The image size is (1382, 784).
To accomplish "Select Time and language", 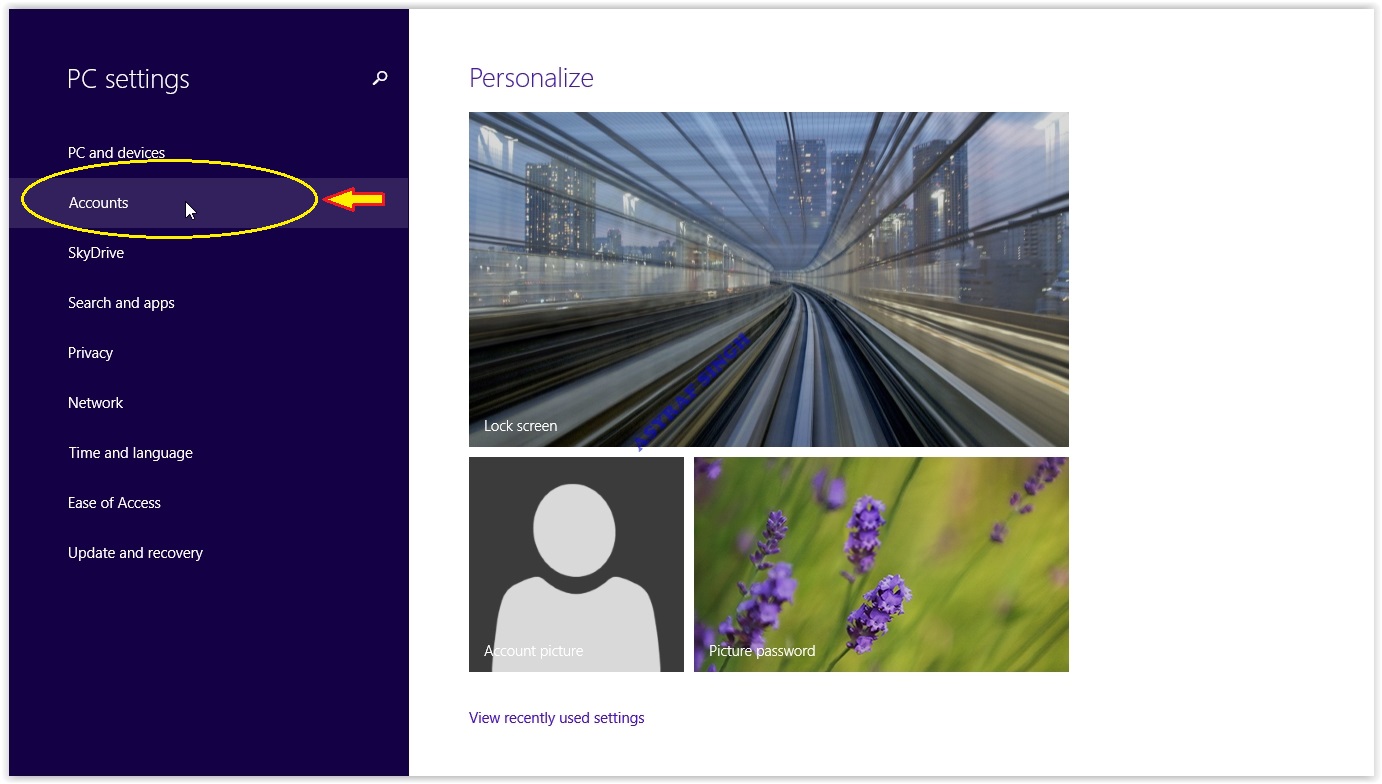I will pyautogui.click(x=130, y=452).
